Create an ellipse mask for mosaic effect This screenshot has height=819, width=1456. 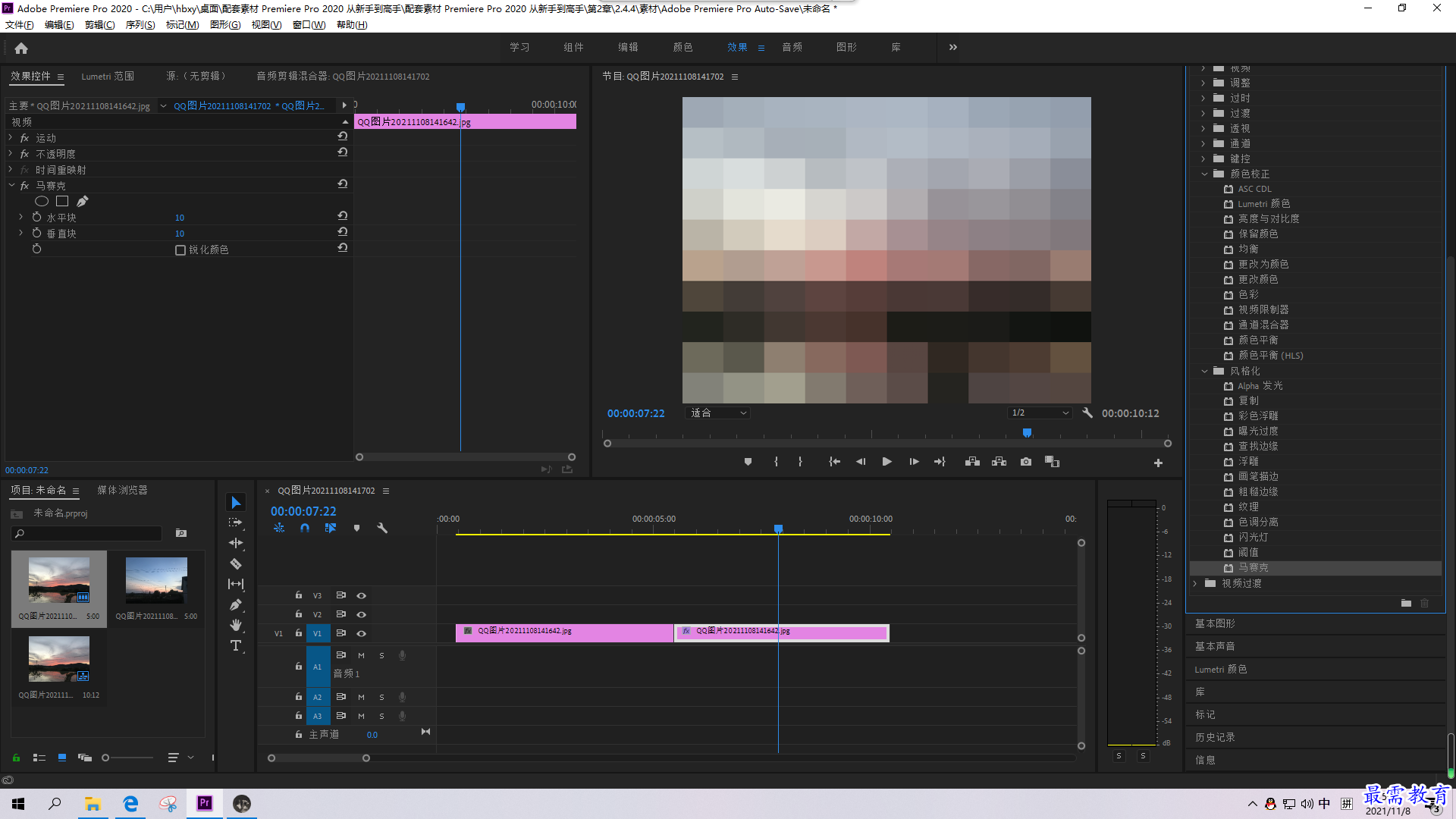42,201
